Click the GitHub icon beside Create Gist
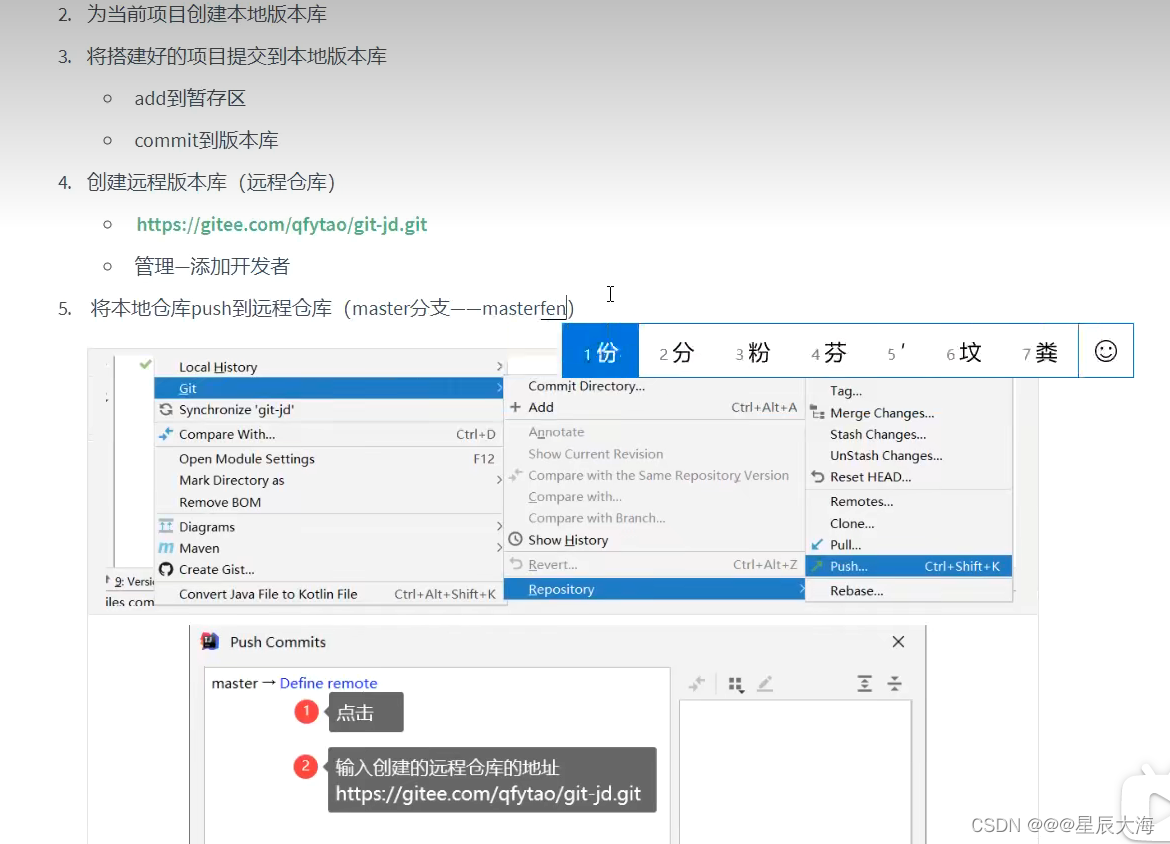 (x=166, y=569)
